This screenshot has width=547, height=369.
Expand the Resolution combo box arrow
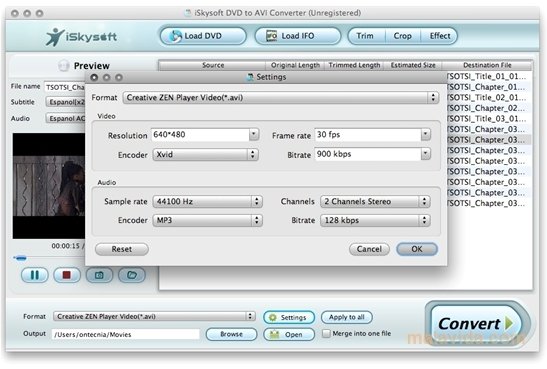(254, 135)
